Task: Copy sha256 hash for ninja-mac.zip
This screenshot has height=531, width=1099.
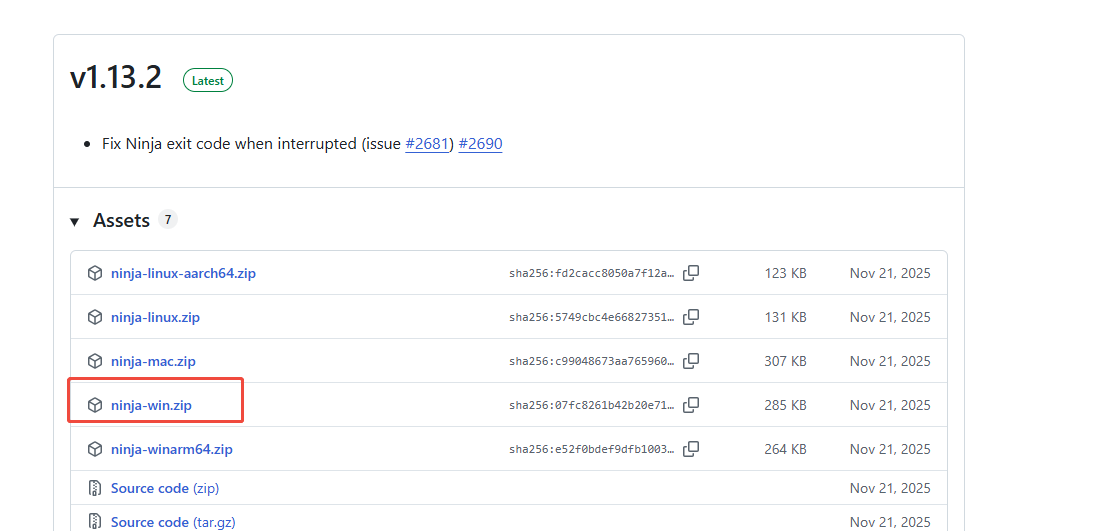Action: point(691,361)
